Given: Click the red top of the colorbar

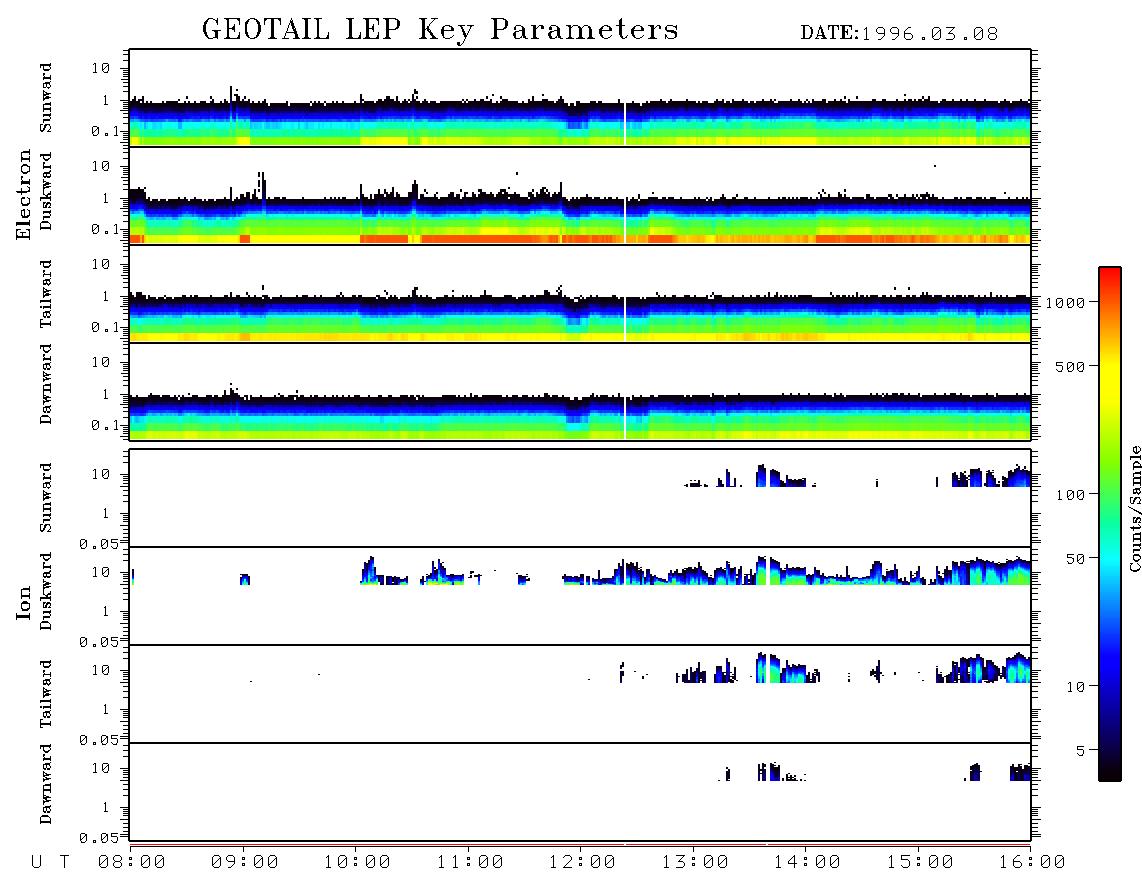Looking at the screenshot, I should coord(1110,273).
